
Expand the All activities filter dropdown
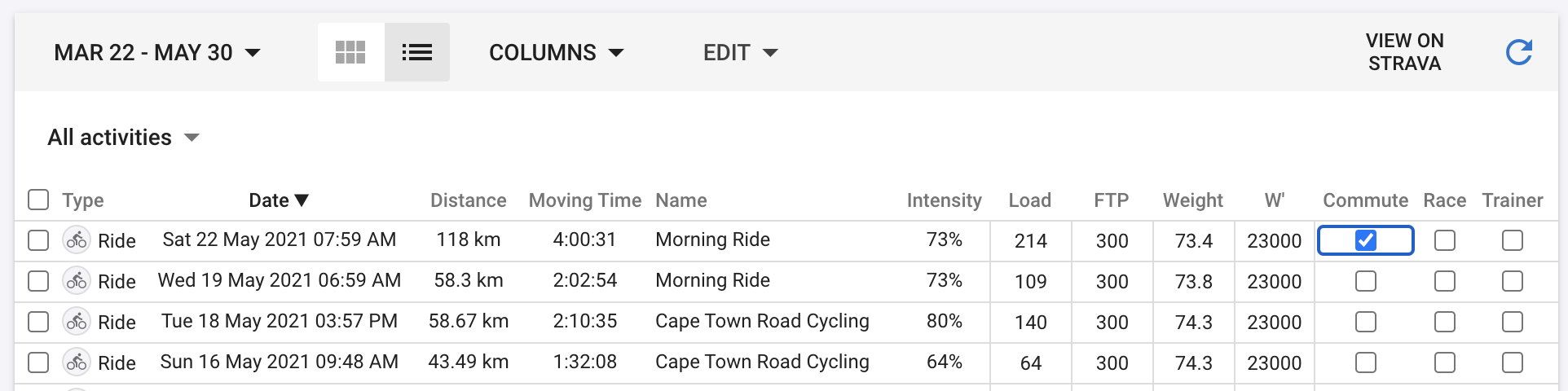click(123, 137)
